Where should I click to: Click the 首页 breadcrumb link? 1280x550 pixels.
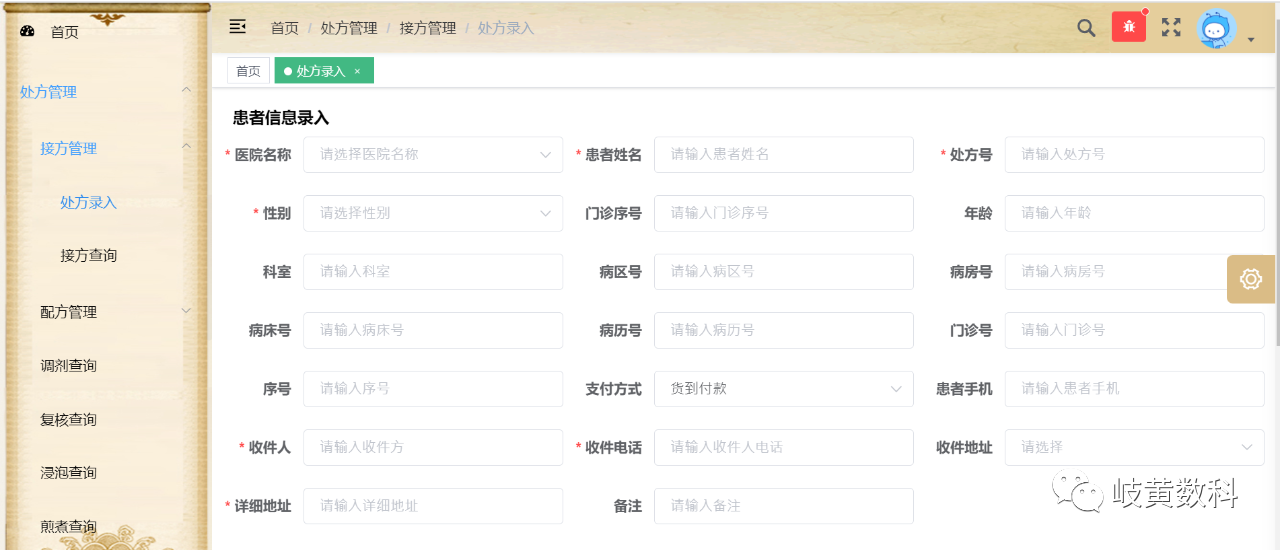284,28
